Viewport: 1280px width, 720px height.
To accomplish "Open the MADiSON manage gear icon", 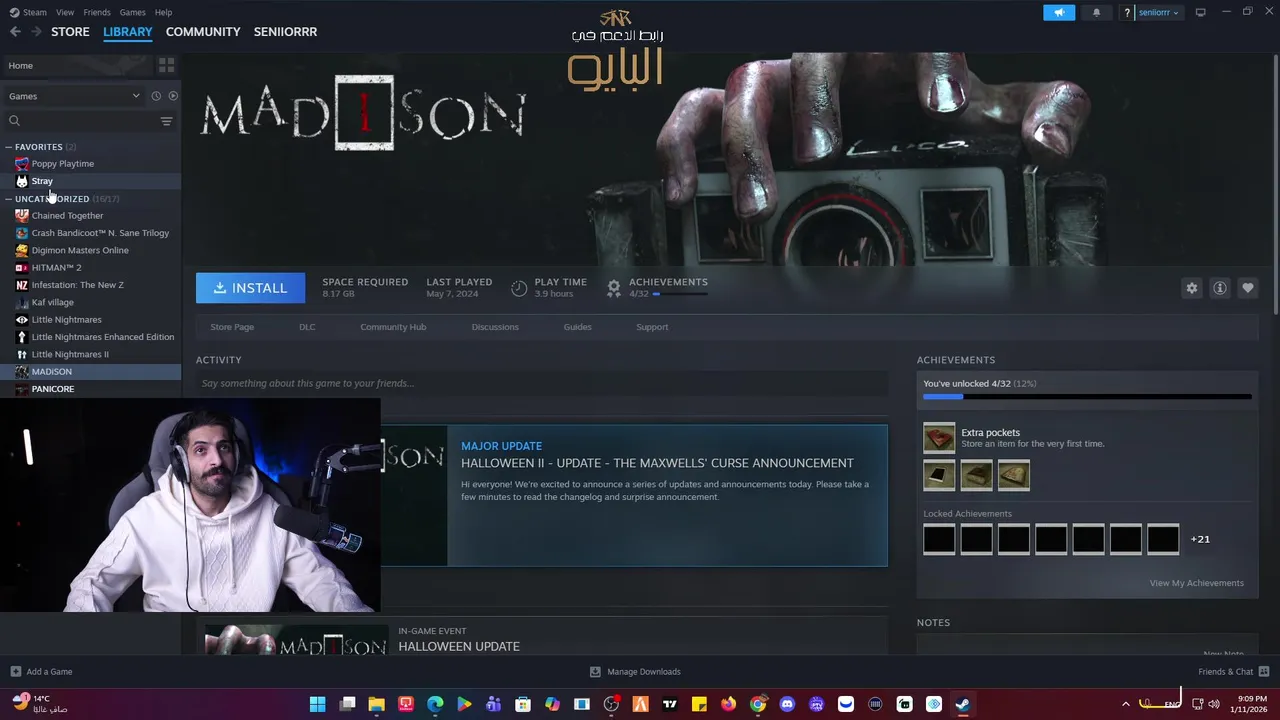I will click(1191, 288).
